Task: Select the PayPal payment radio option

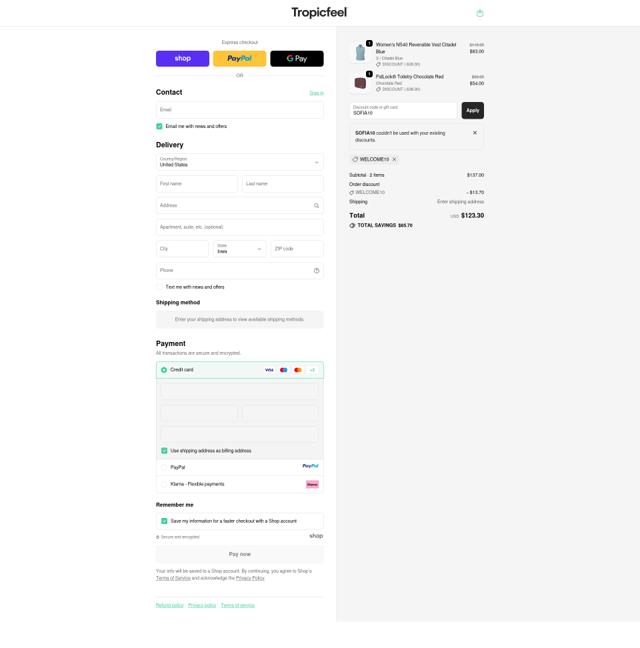Action: pos(164,467)
